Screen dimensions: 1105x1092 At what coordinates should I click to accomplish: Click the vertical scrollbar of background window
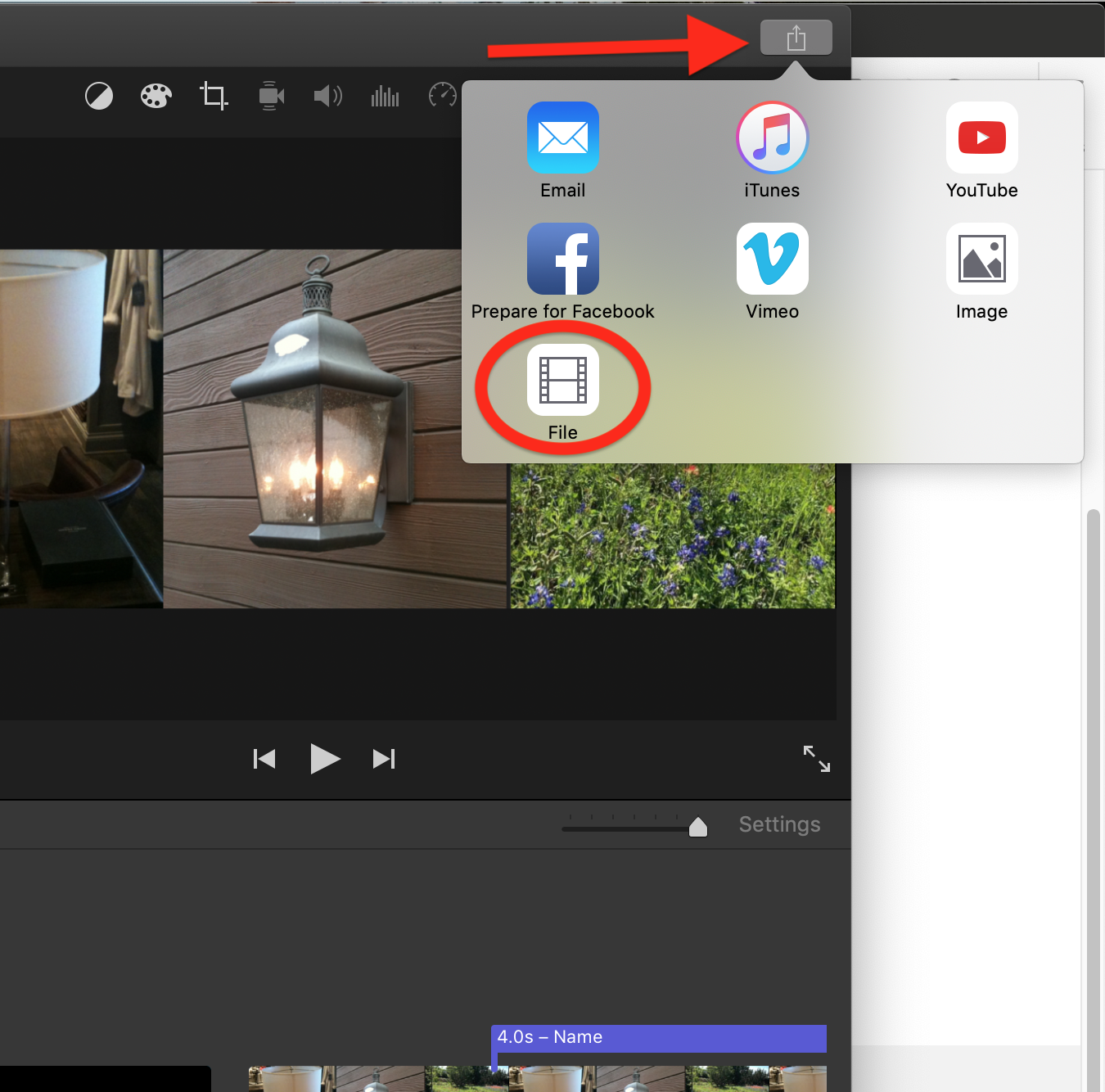[1093, 801]
